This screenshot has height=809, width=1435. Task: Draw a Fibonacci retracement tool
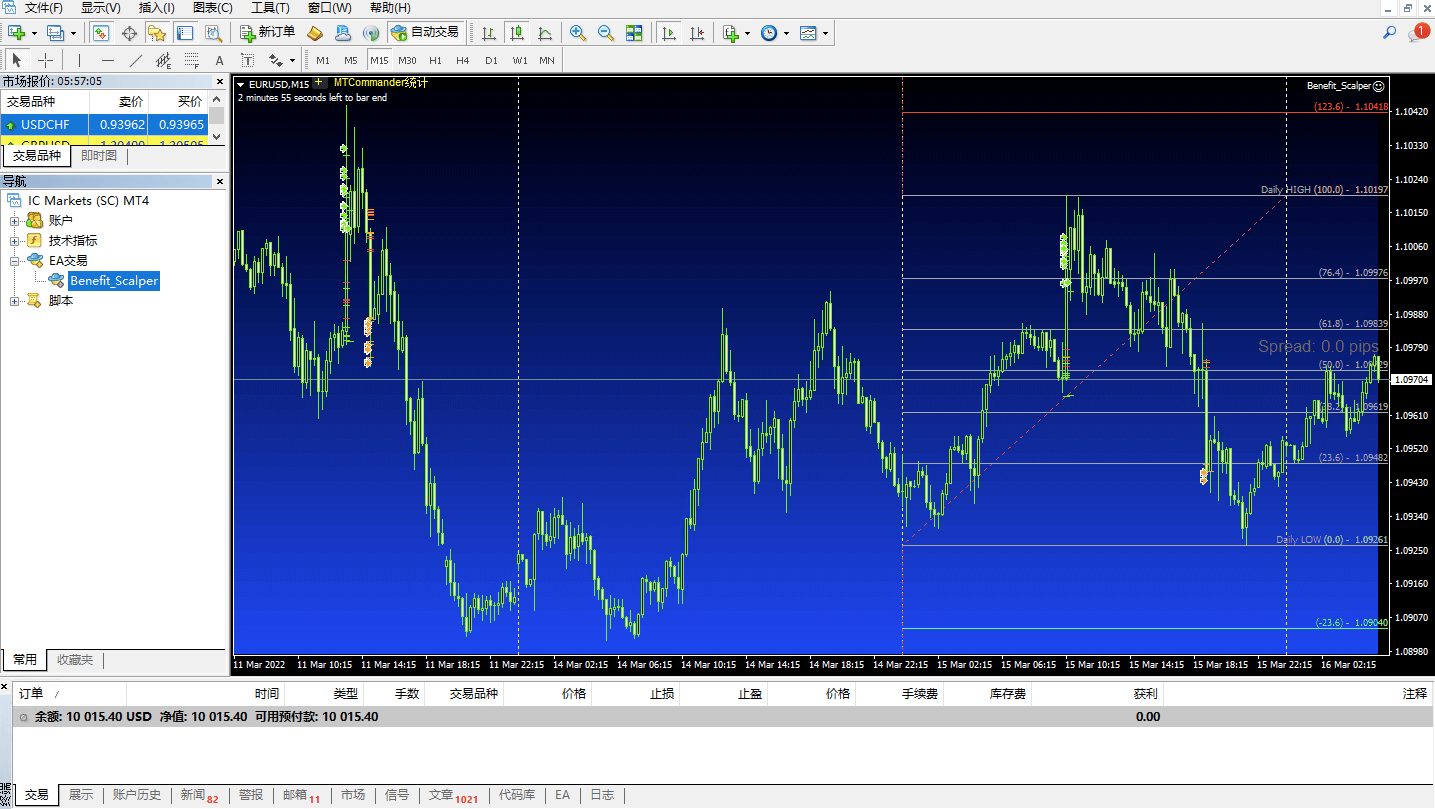189,59
